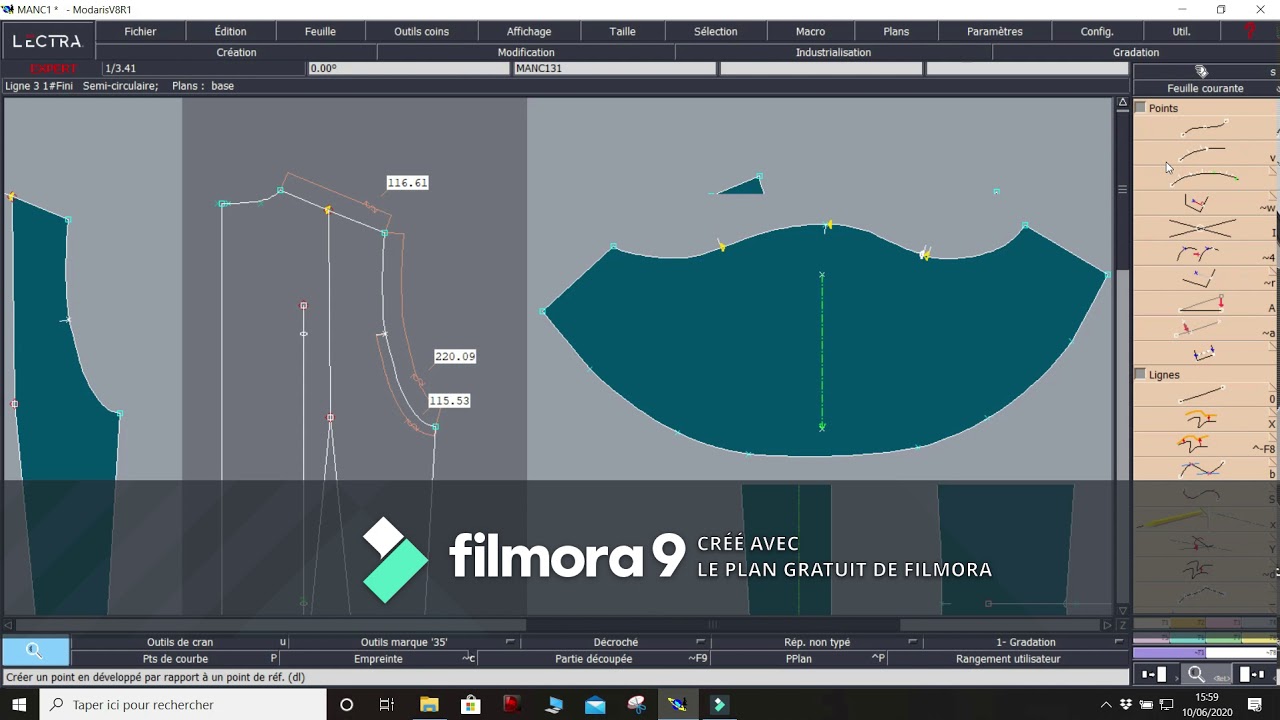1280x720 pixels.
Task: Switch to the Industrialisation tab
Action: click(833, 52)
